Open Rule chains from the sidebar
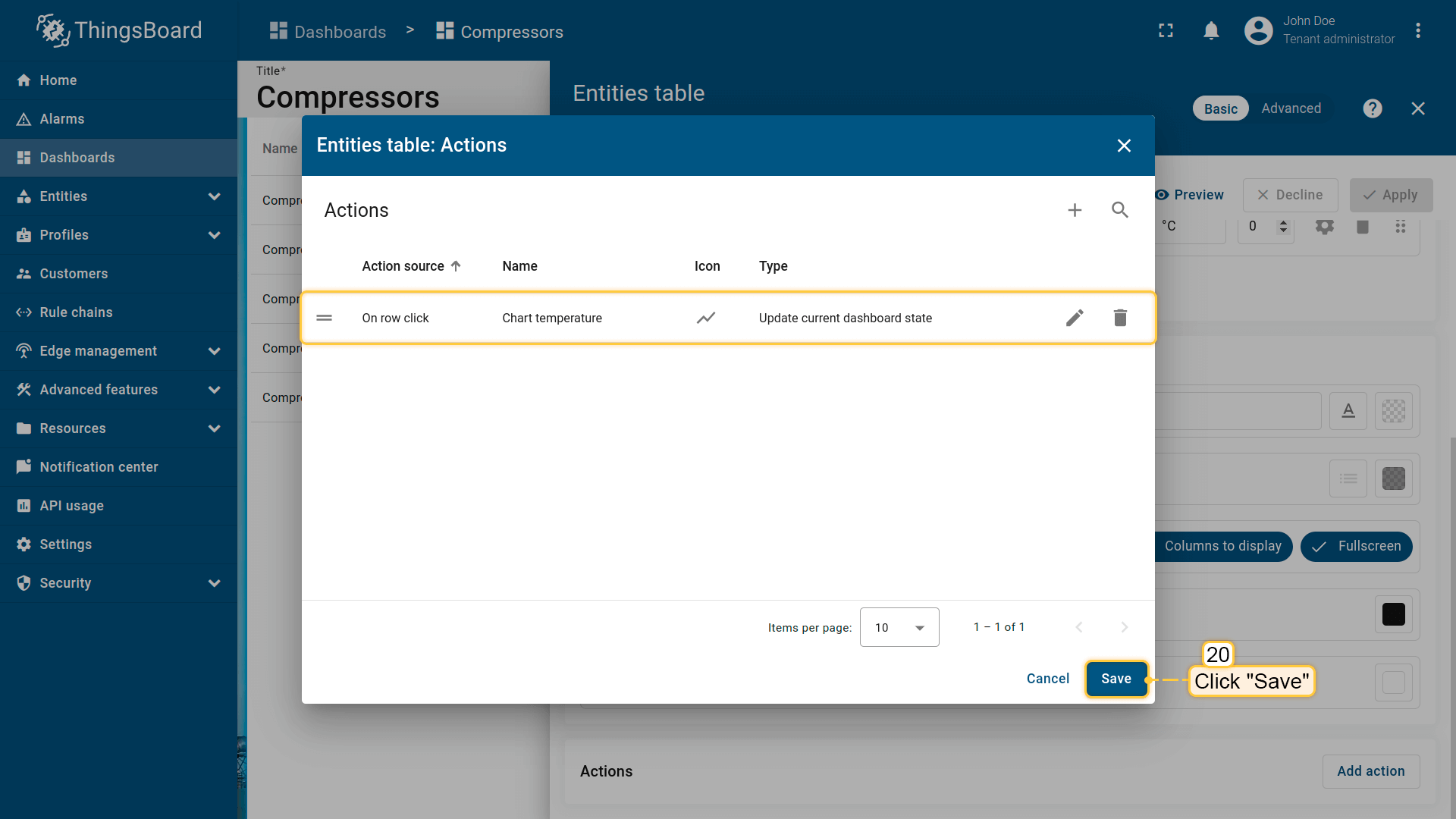 tap(76, 312)
